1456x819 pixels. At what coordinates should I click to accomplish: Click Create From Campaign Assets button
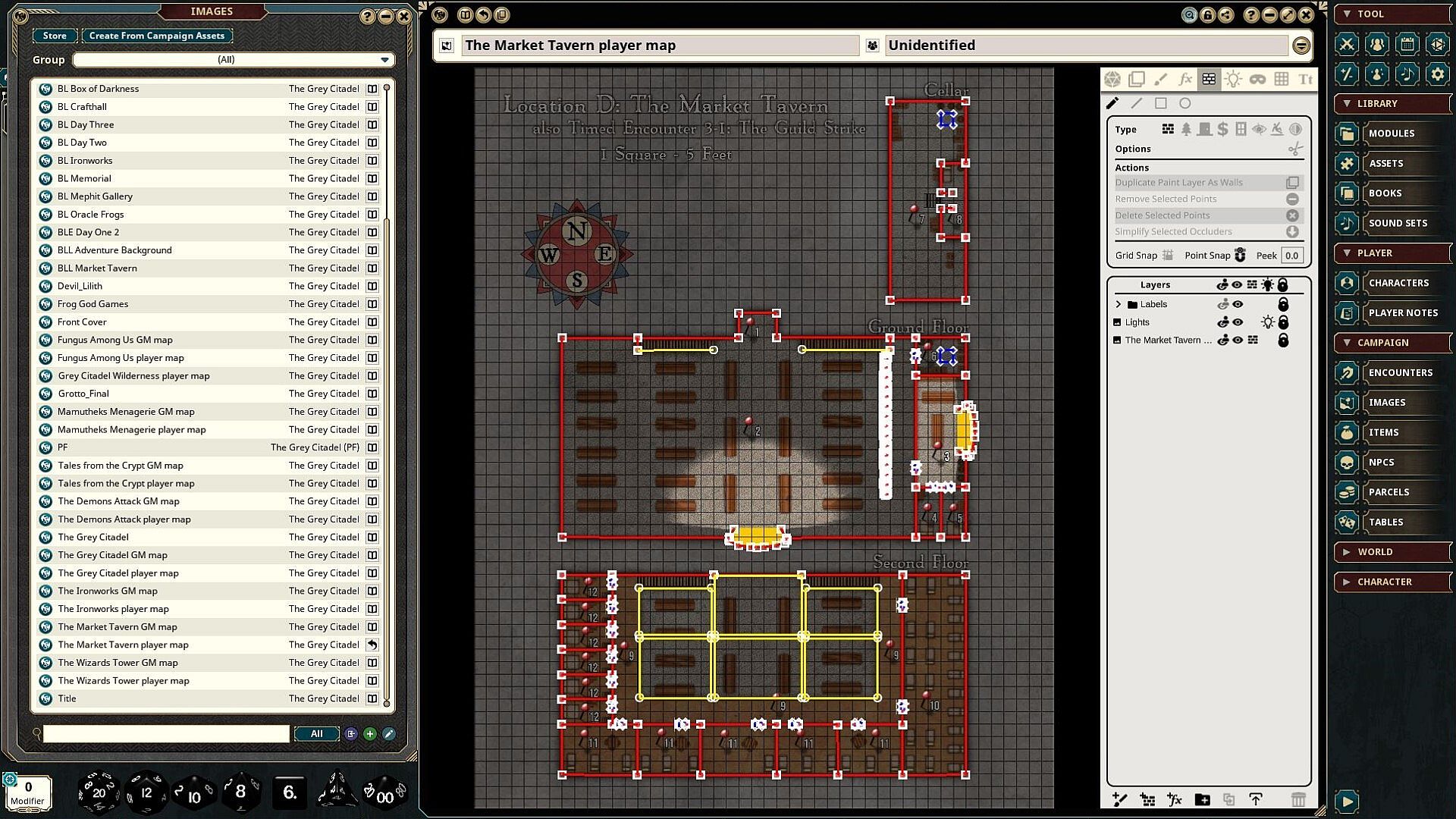click(157, 36)
